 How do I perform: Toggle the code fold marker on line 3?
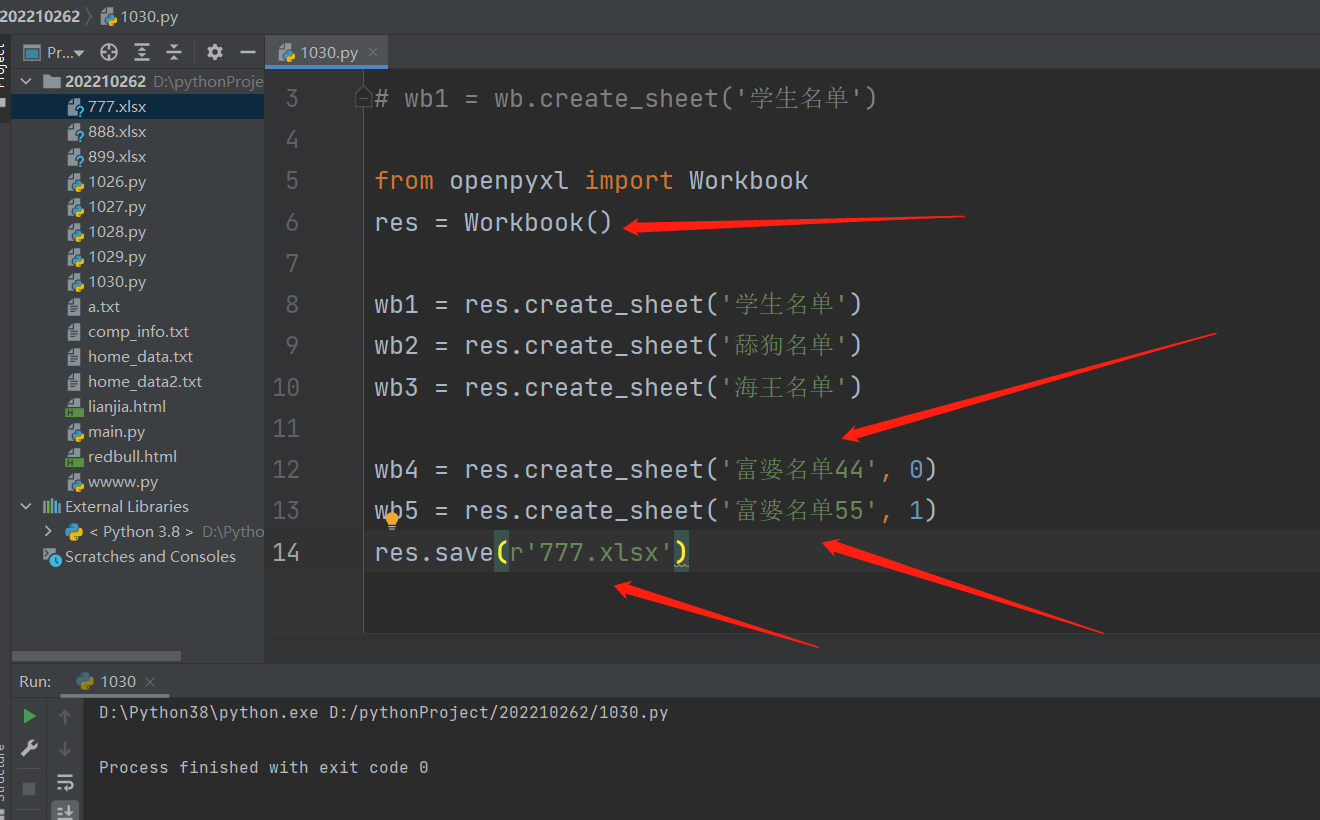pos(364,98)
